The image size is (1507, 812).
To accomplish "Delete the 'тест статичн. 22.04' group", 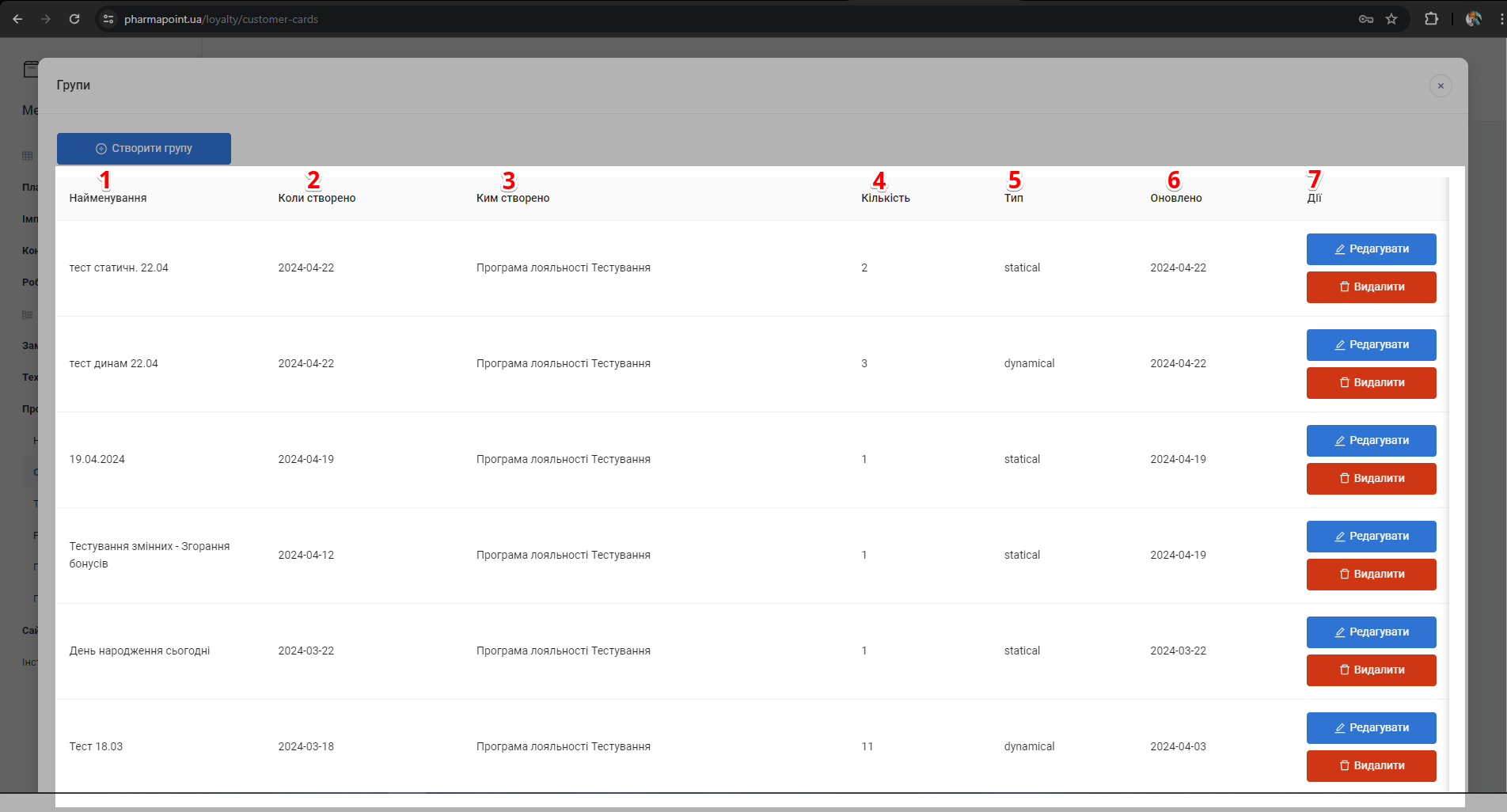I will click(x=1371, y=287).
